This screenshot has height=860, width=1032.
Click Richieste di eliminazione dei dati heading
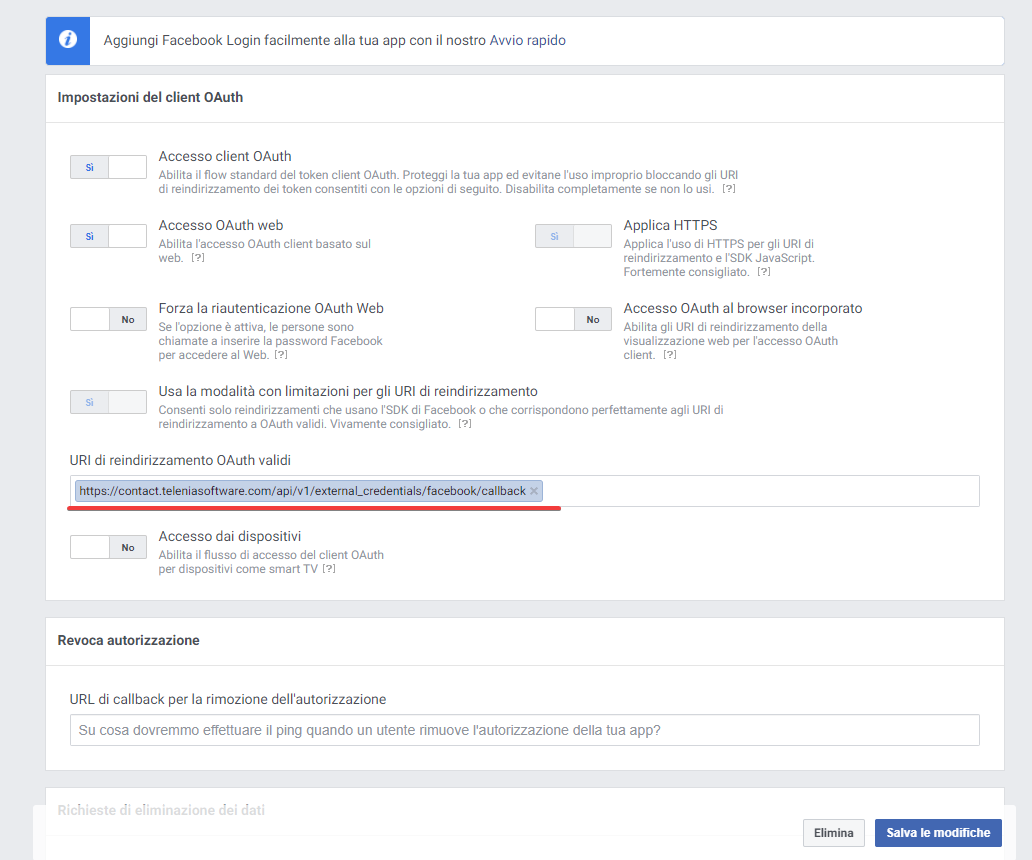[x=161, y=810]
